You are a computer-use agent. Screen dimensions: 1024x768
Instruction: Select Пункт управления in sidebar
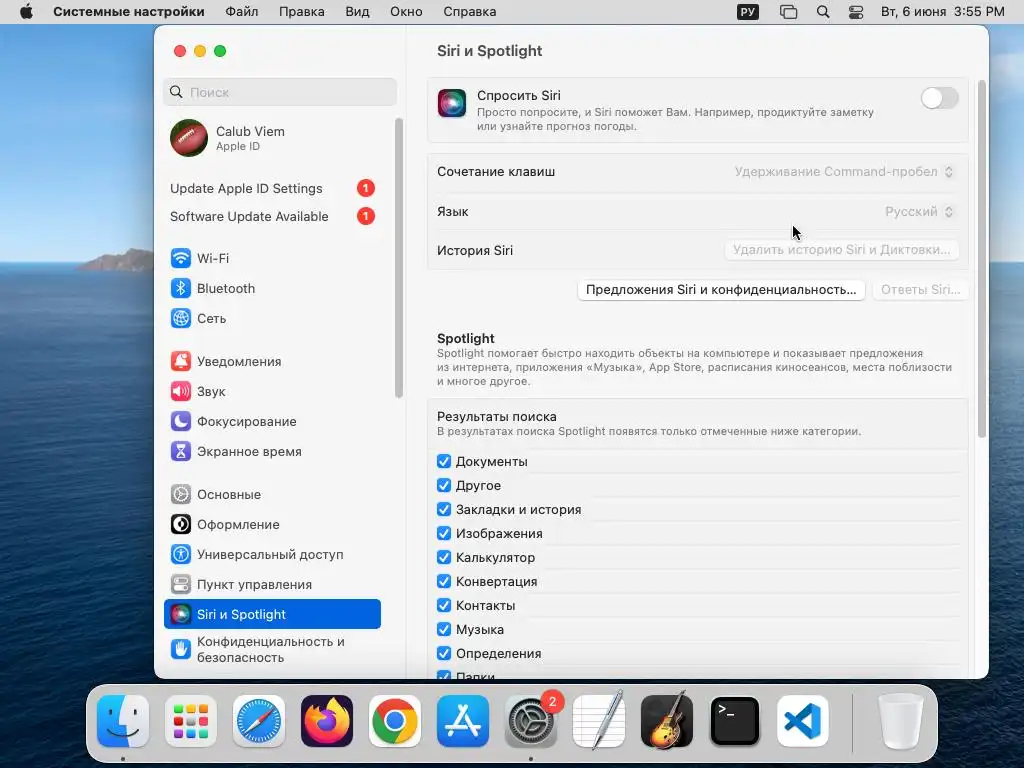[x=272, y=584]
